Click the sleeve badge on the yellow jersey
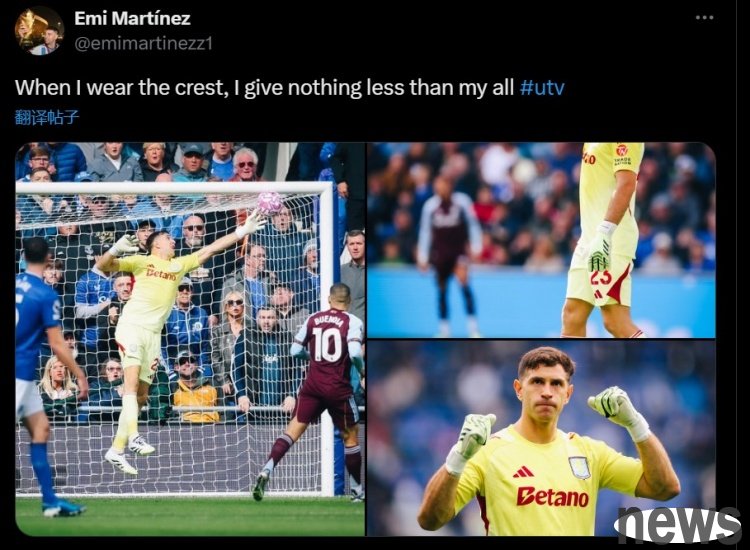Viewport: 750px width, 550px height. tap(622, 154)
